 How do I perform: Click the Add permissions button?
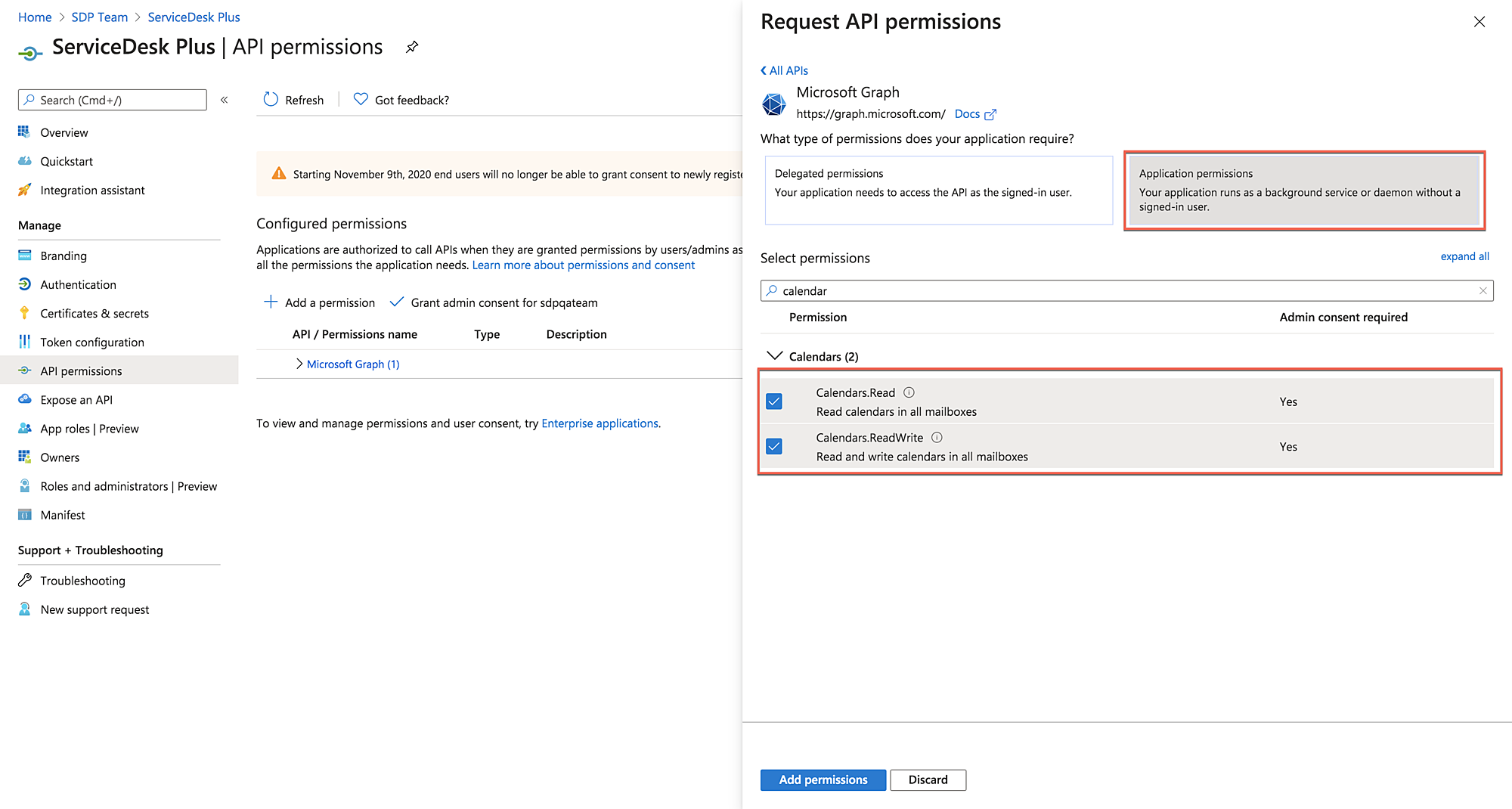823,780
